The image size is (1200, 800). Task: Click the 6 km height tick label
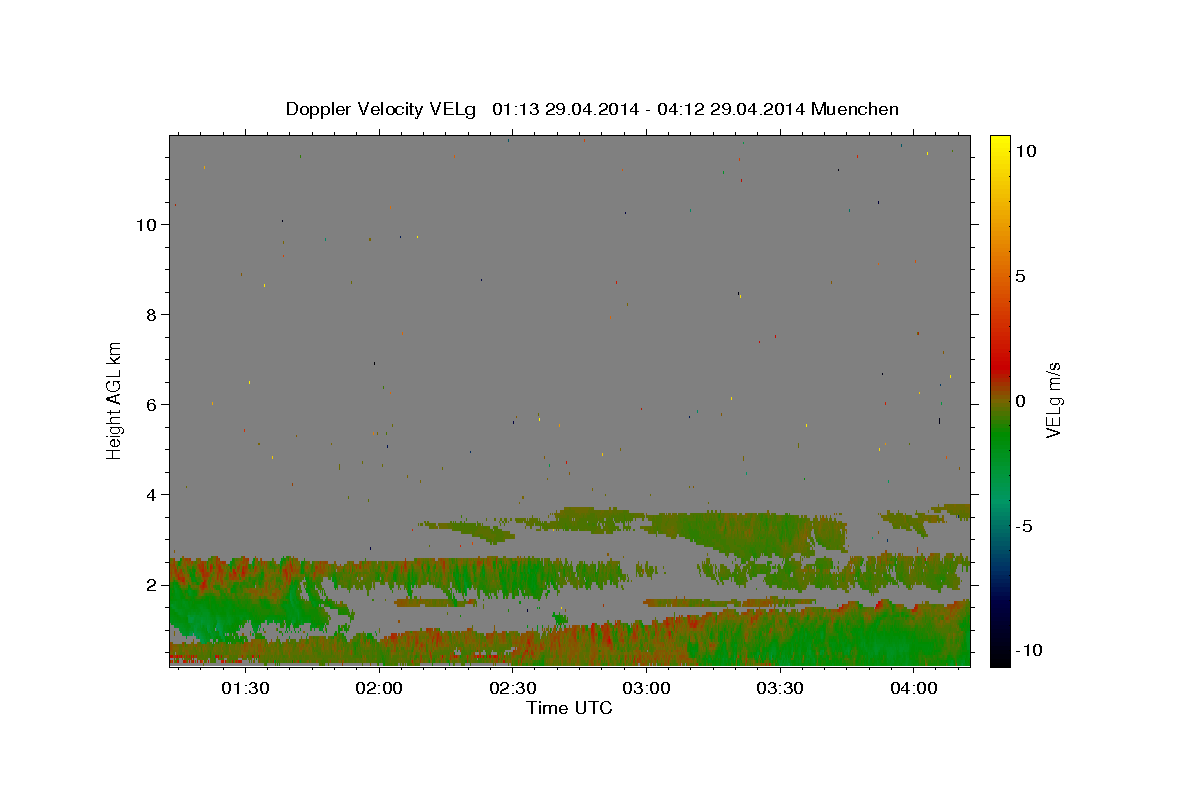coord(151,405)
